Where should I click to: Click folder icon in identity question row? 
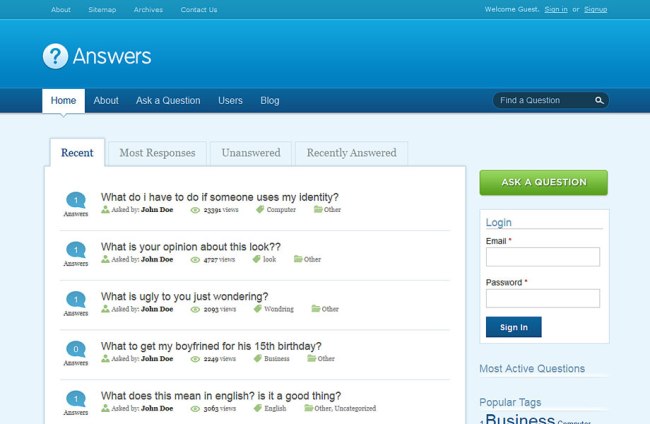(x=318, y=209)
